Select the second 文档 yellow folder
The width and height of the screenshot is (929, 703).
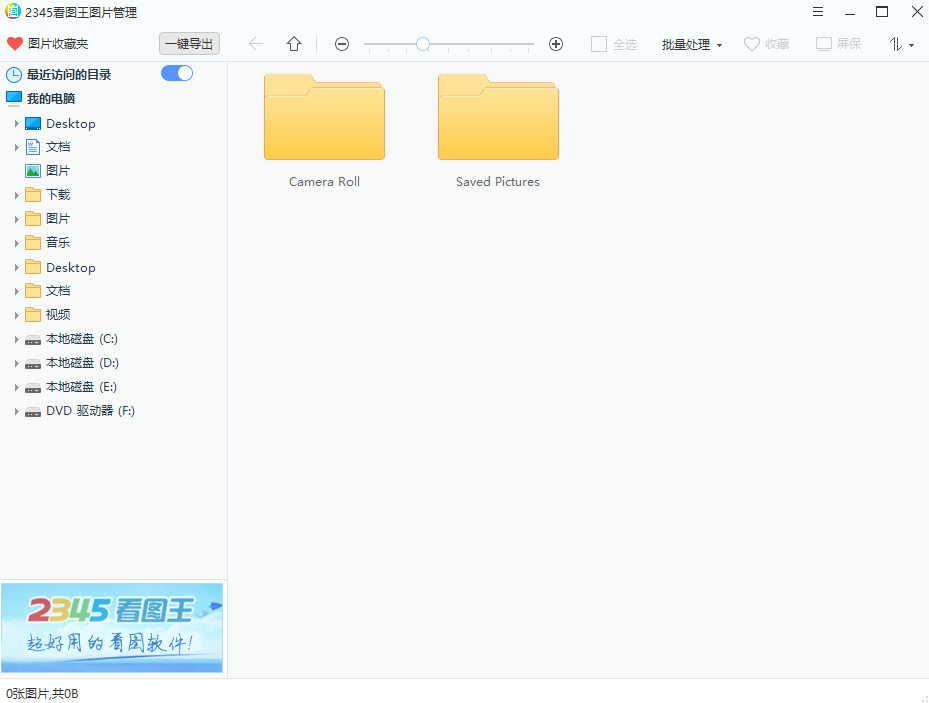pos(58,291)
